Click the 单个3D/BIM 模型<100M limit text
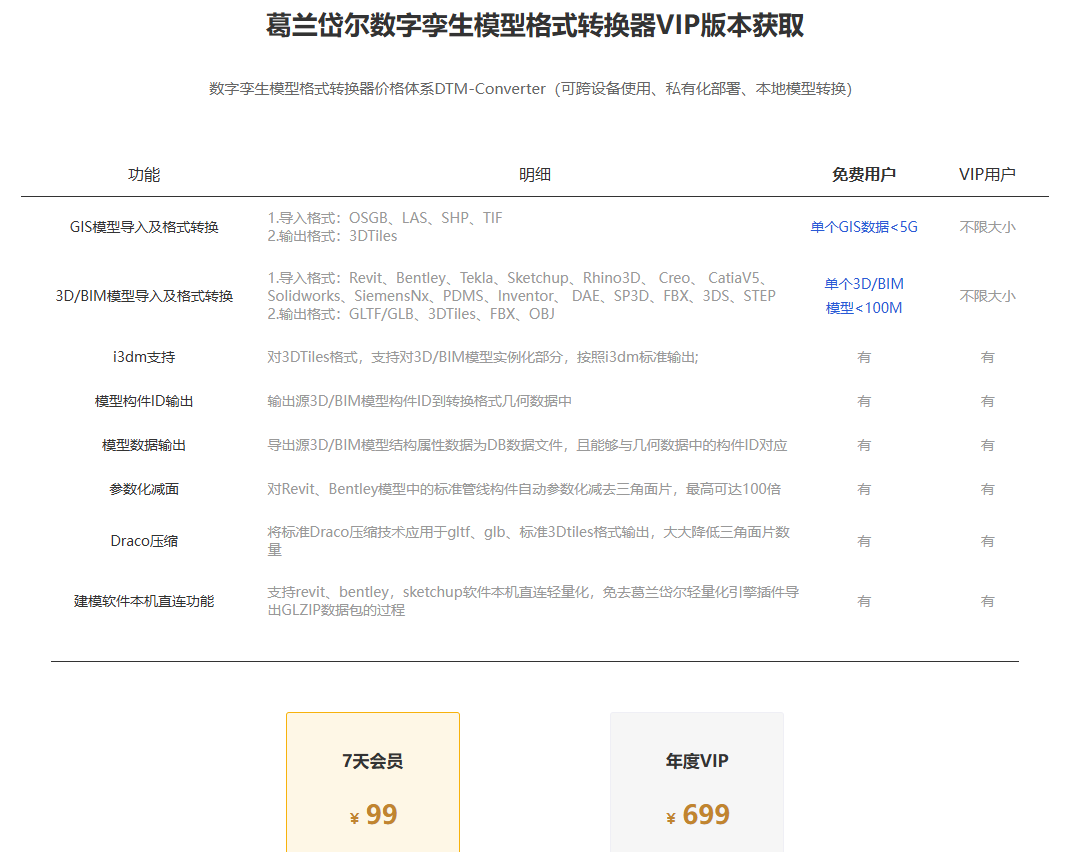 pos(864,296)
